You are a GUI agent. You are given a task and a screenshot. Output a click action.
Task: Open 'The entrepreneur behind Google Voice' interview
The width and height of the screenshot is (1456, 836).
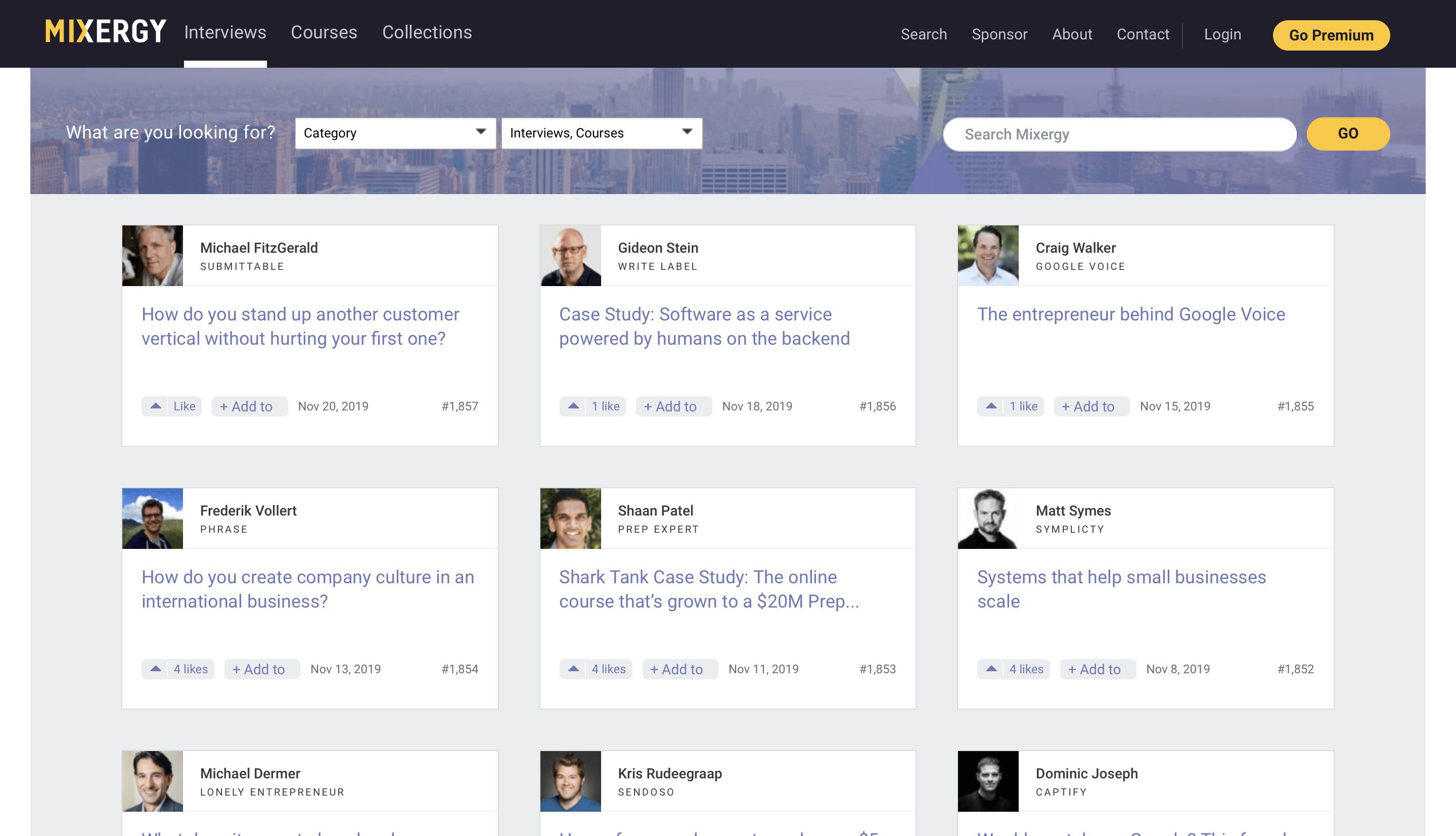point(1131,314)
